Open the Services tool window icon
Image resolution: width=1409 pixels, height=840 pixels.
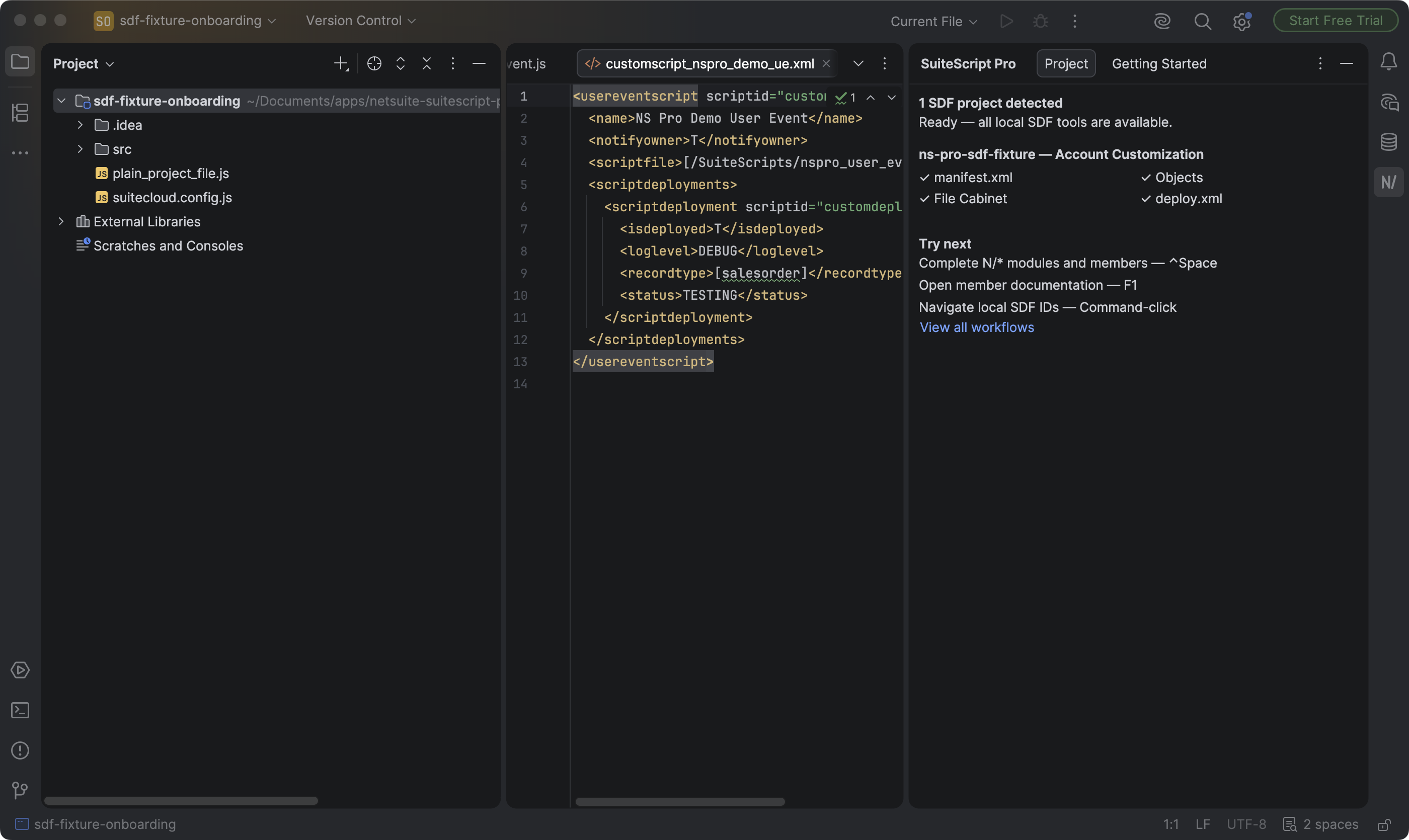pyautogui.click(x=21, y=670)
